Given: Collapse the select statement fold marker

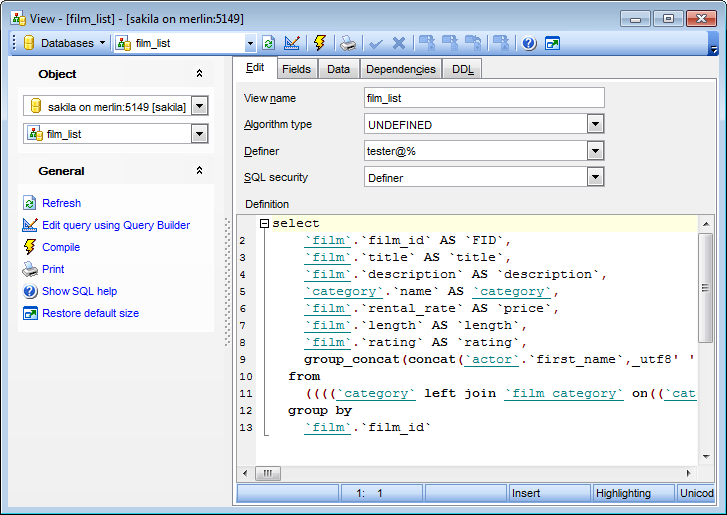Looking at the screenshot, I should pos(264,224).
